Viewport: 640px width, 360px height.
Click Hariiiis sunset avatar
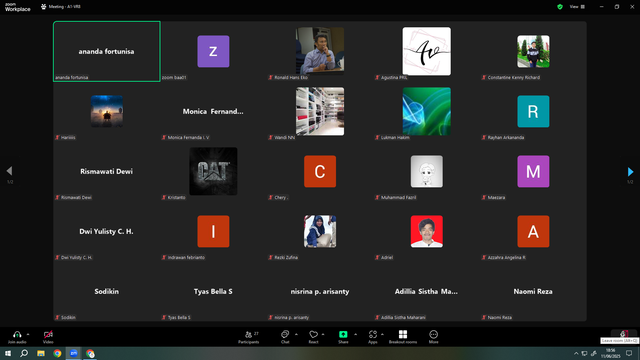(107, 111)
